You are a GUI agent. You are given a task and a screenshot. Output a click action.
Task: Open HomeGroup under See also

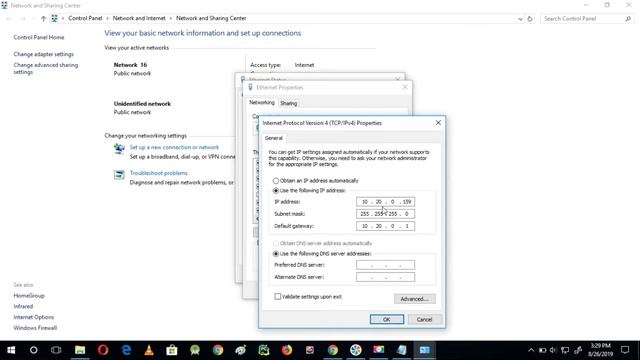pos(29,296)
